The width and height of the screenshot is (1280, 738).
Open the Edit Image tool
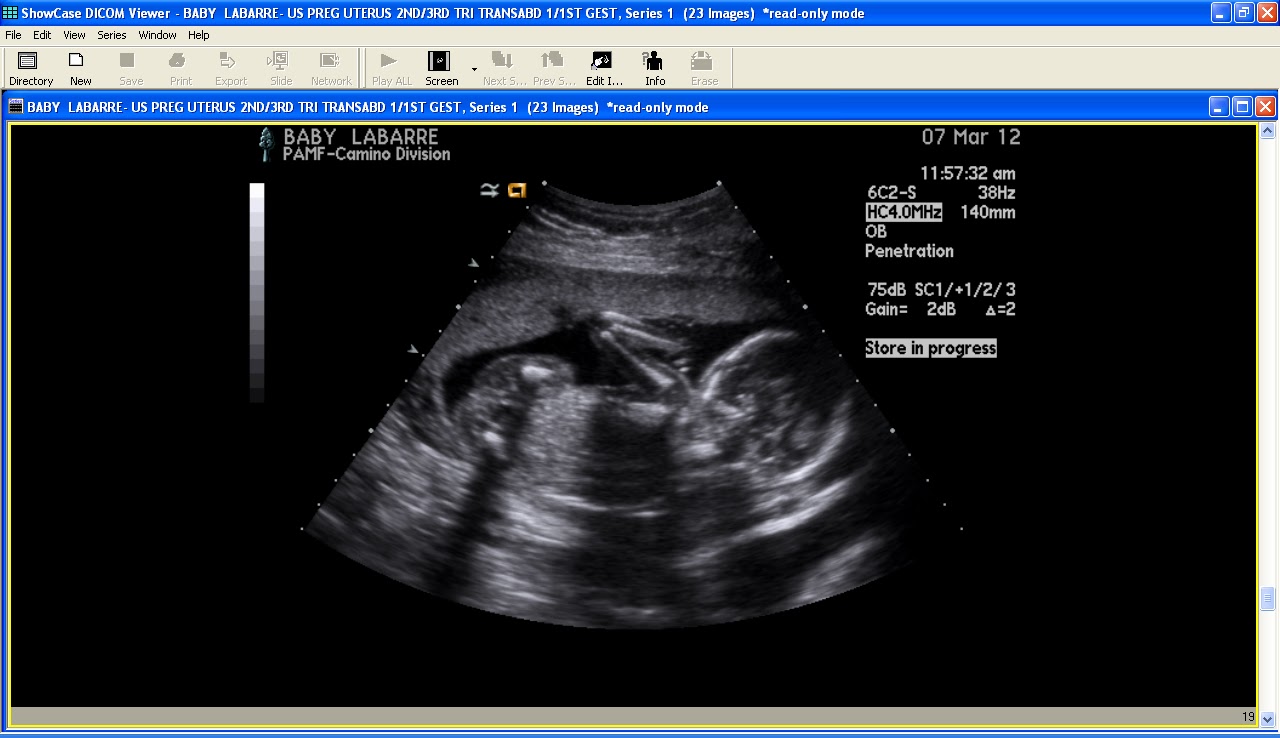(602, 67)
